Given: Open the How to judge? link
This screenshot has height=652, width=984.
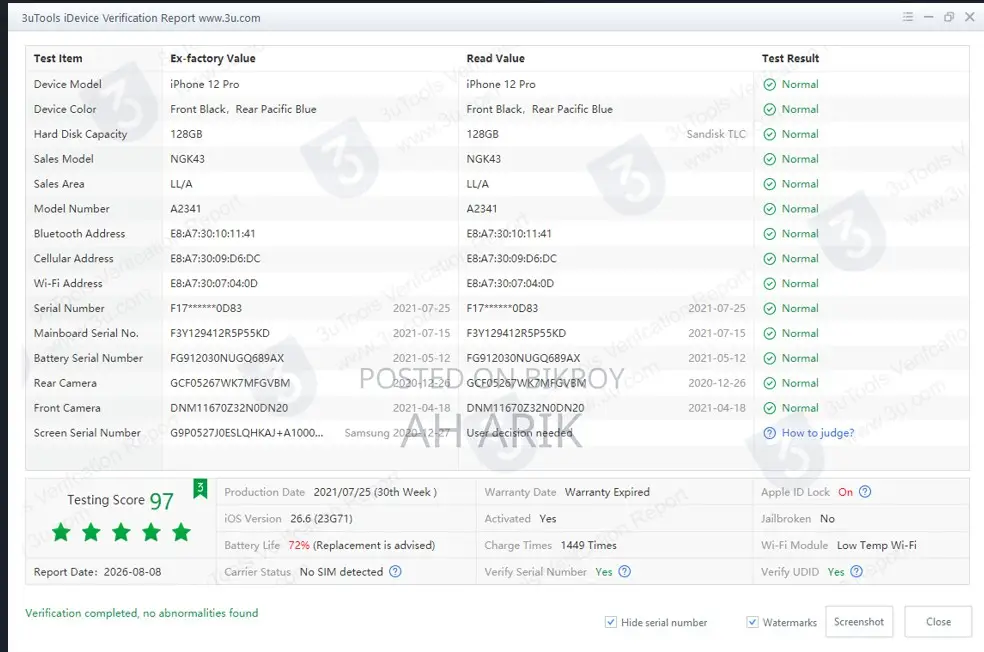Looking at the screenshot, I should [818, 433].
